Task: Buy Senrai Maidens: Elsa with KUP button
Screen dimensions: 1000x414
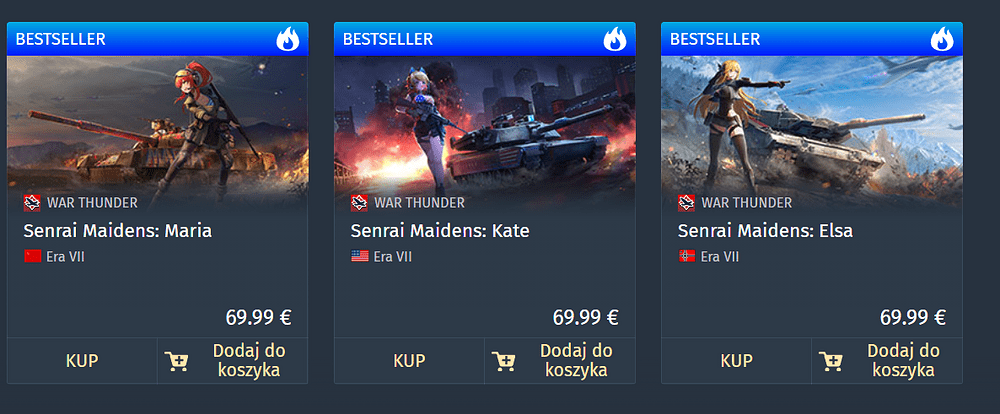Action: coord(737,361)
